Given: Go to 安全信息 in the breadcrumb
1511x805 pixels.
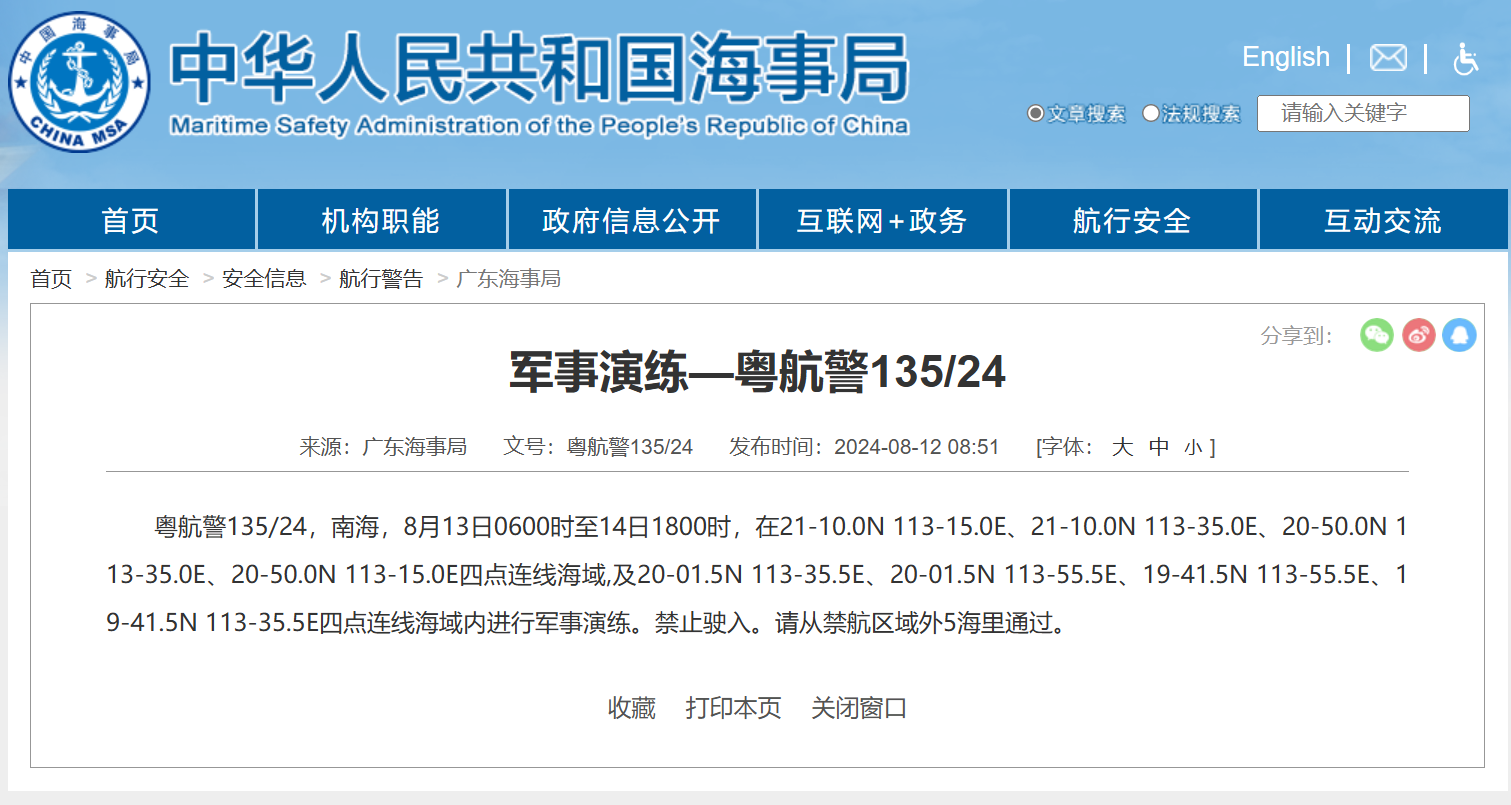Looking at the screenshot, I should click(x=264, y=279).
